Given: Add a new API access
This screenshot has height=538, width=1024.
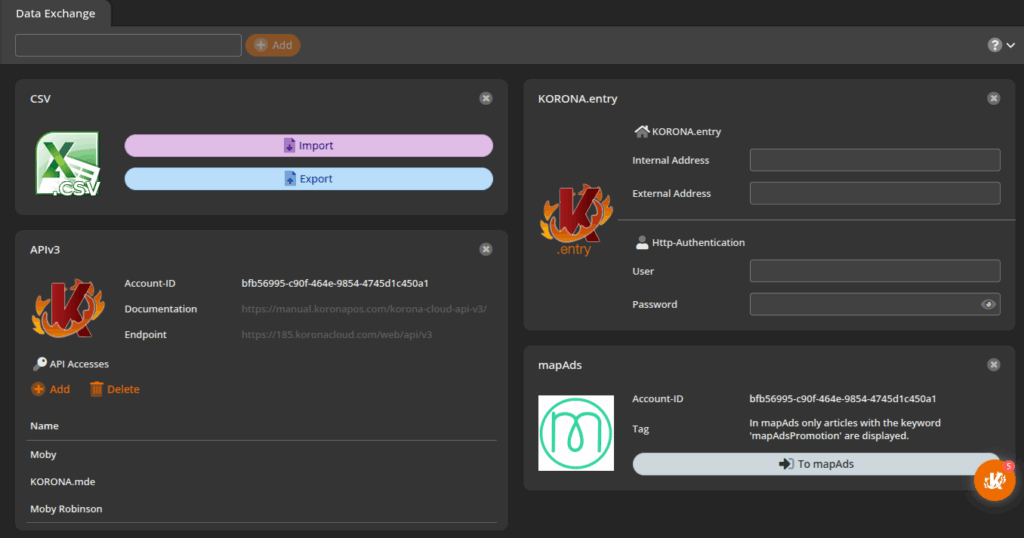Looking at the screenshot, I should tap(51, 389).
